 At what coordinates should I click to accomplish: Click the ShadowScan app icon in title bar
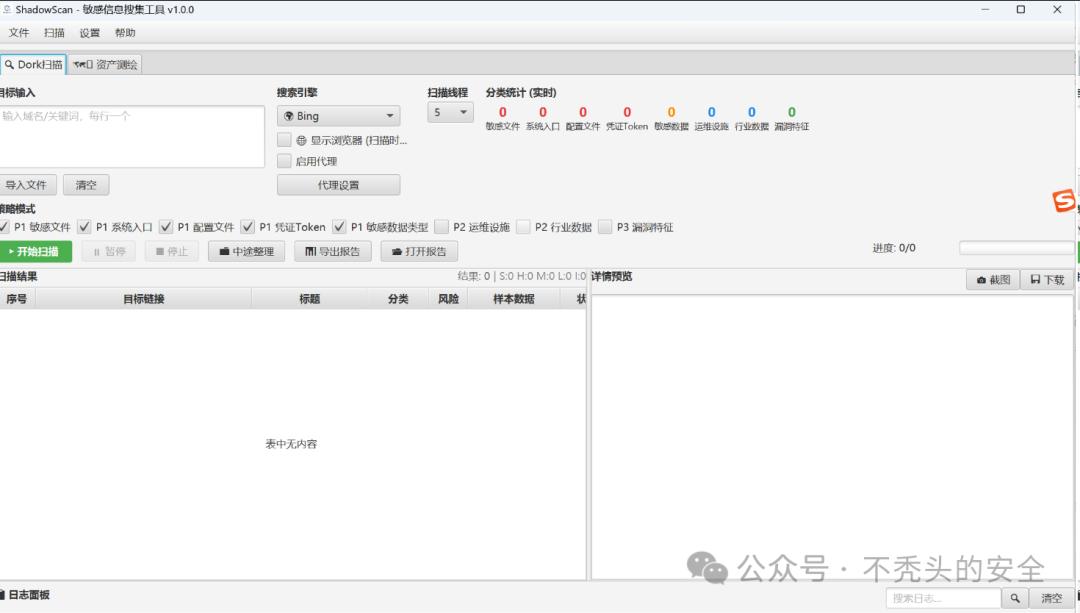6,10
